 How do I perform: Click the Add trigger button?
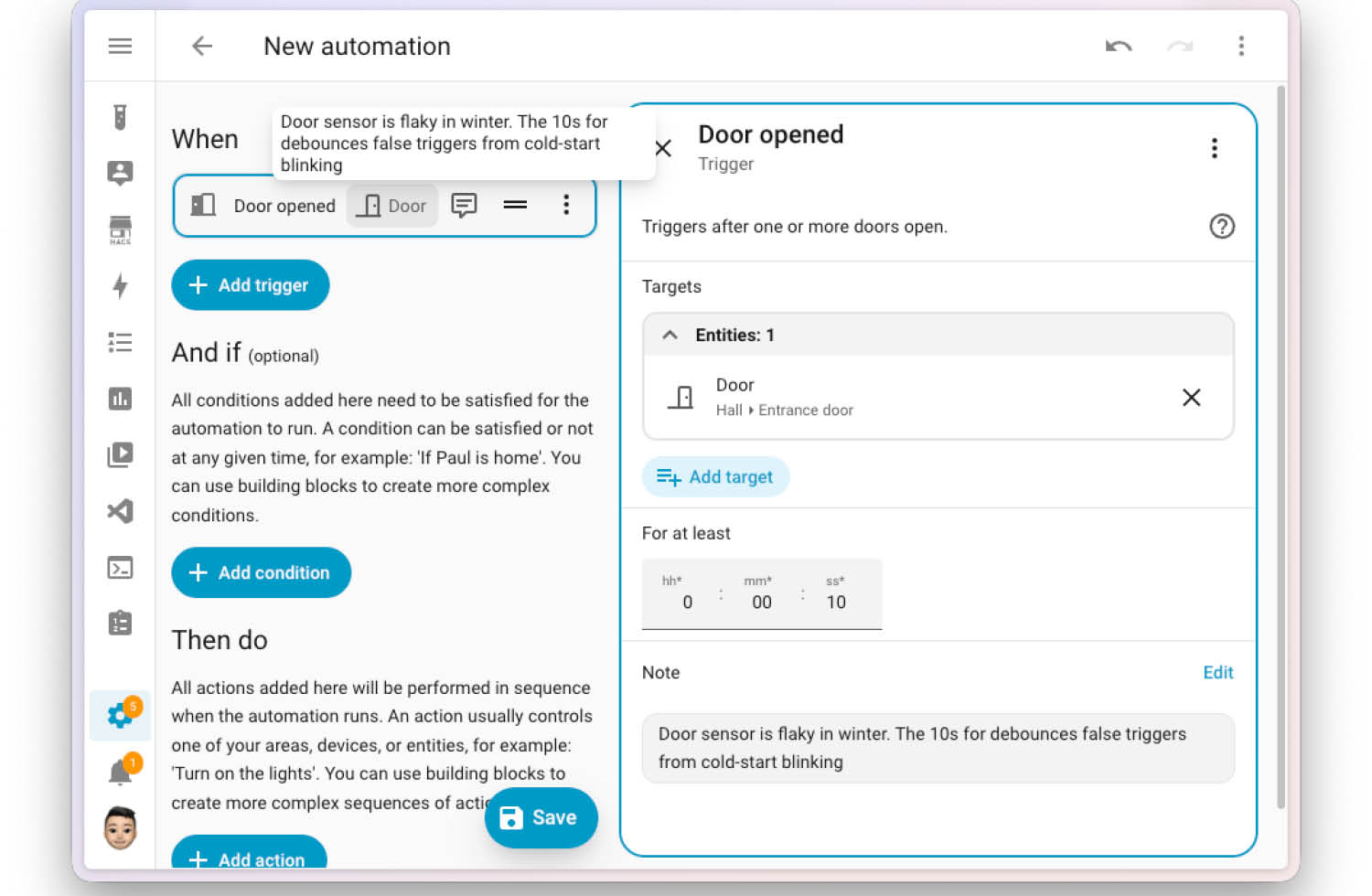coord(251,285)
